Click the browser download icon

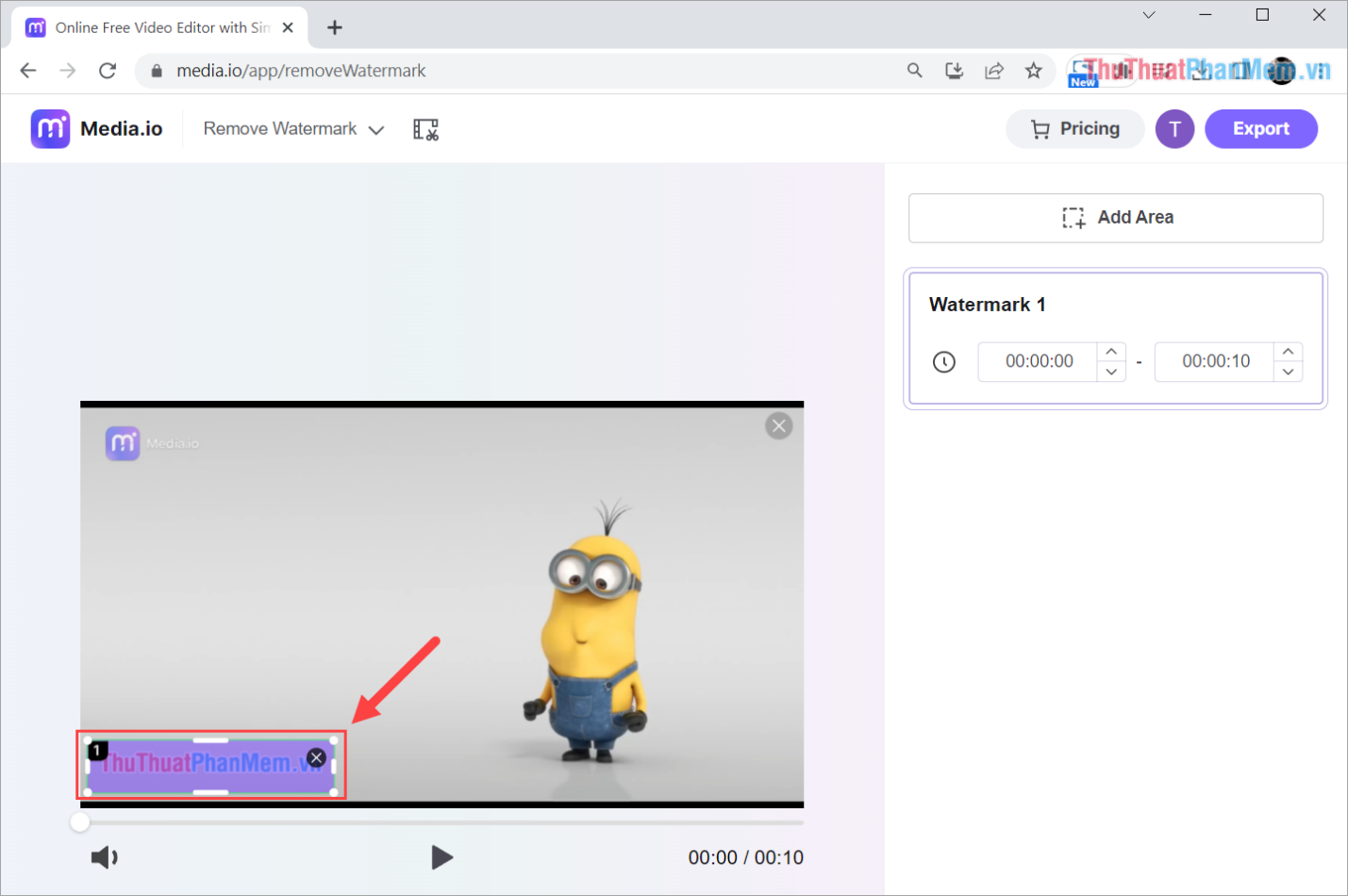click(954, 70)
